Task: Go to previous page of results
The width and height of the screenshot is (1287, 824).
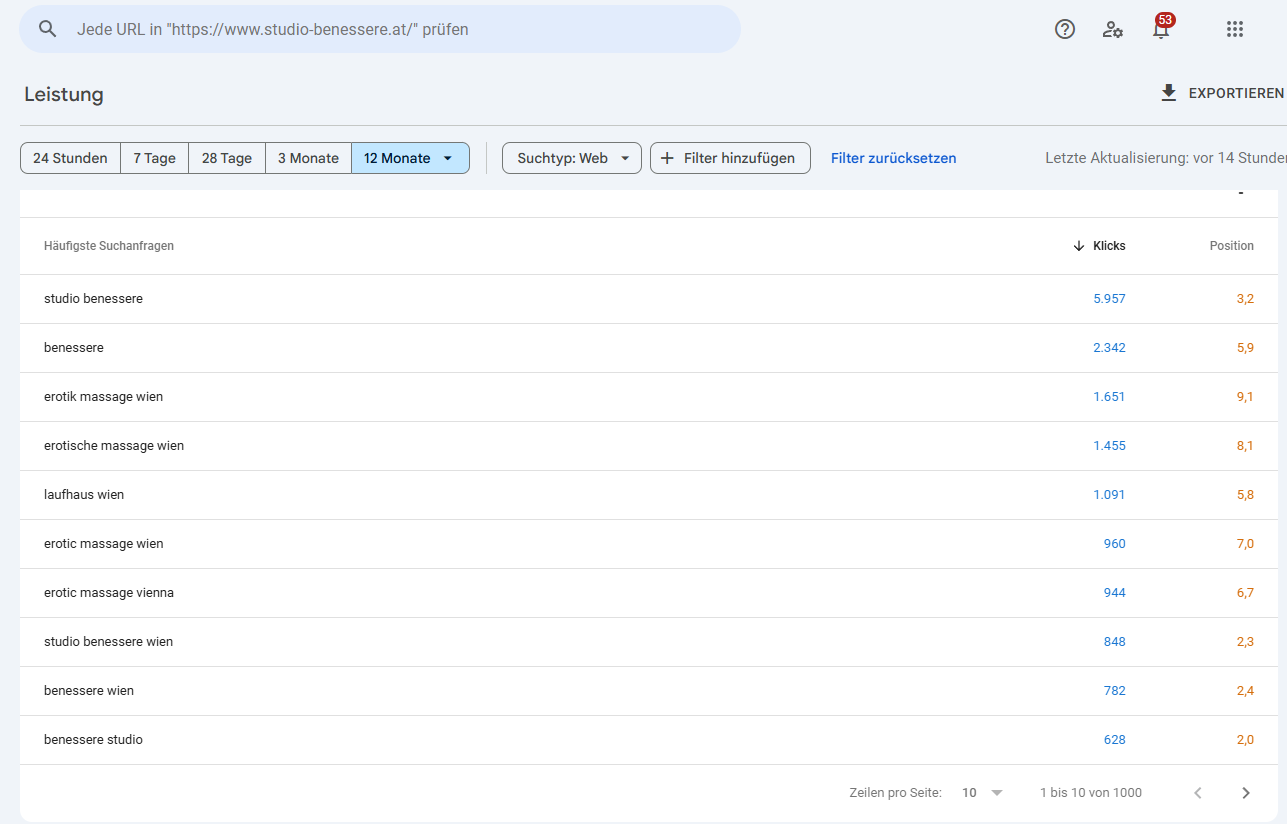Action: point(1198,793)
